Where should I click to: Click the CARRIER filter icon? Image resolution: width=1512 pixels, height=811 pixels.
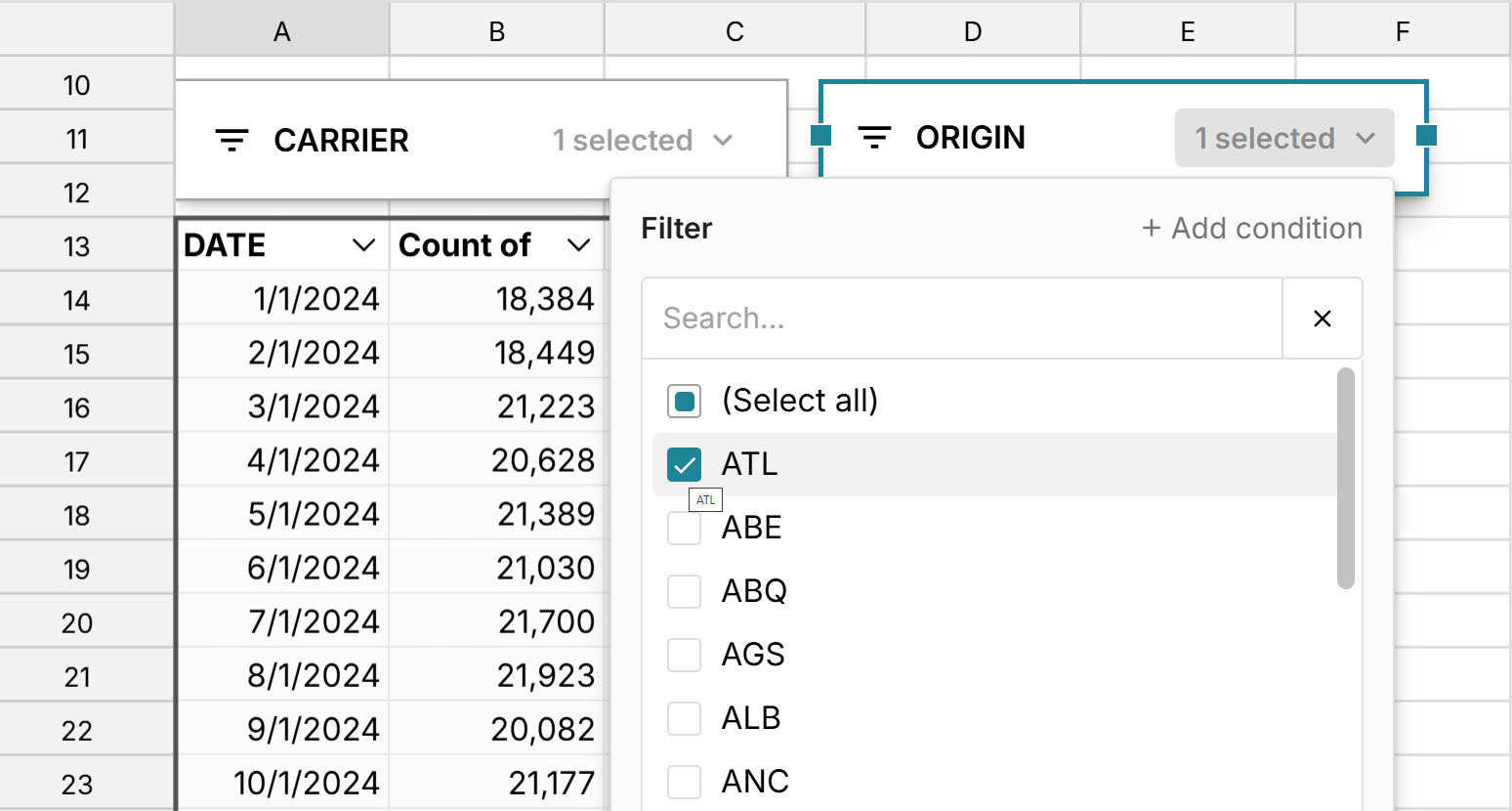231,141
